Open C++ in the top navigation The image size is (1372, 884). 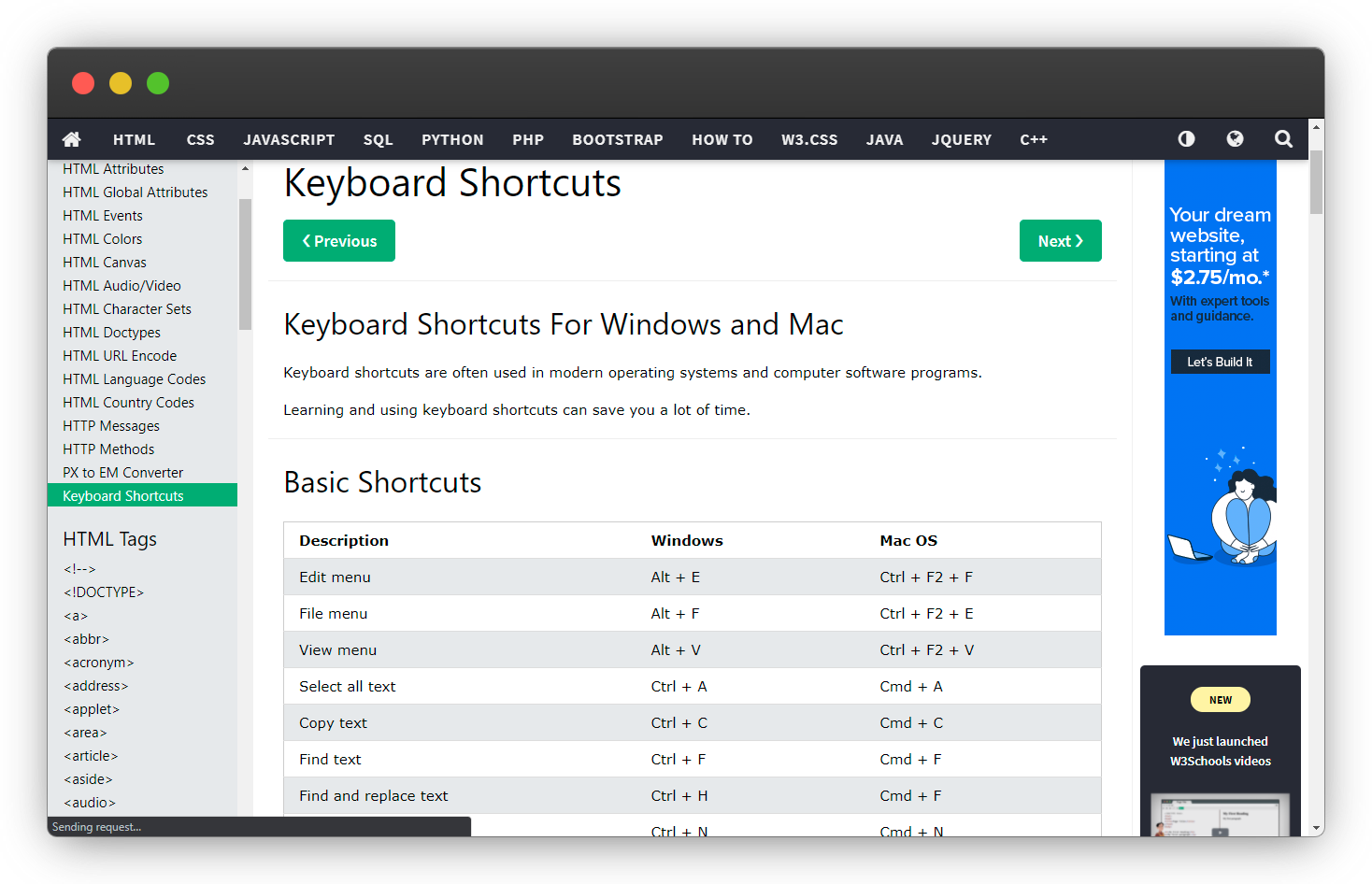(x=1034, y=139)
